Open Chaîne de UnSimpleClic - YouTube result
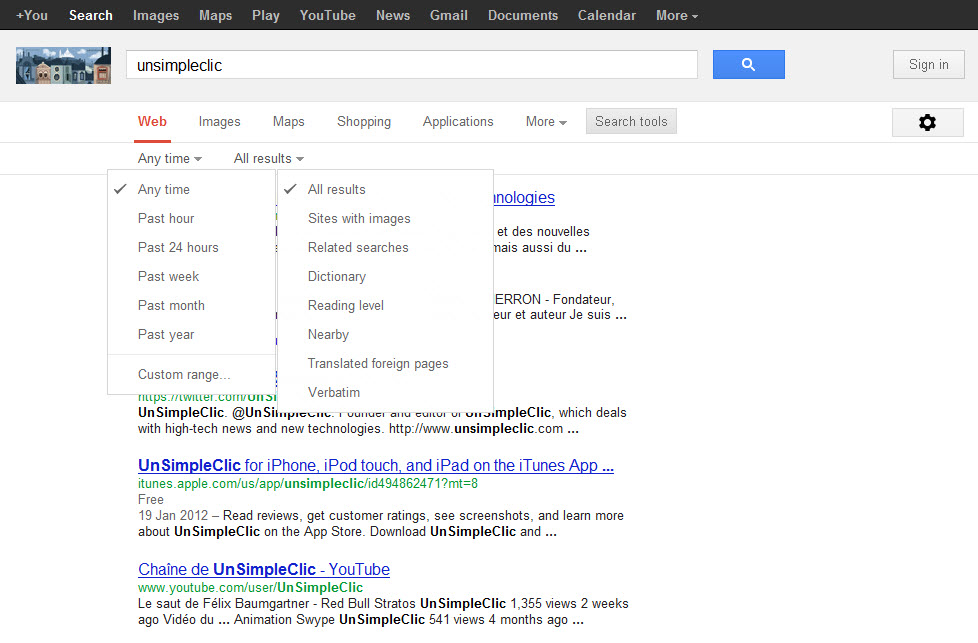 pyautogui.click(x=264, y=569)
